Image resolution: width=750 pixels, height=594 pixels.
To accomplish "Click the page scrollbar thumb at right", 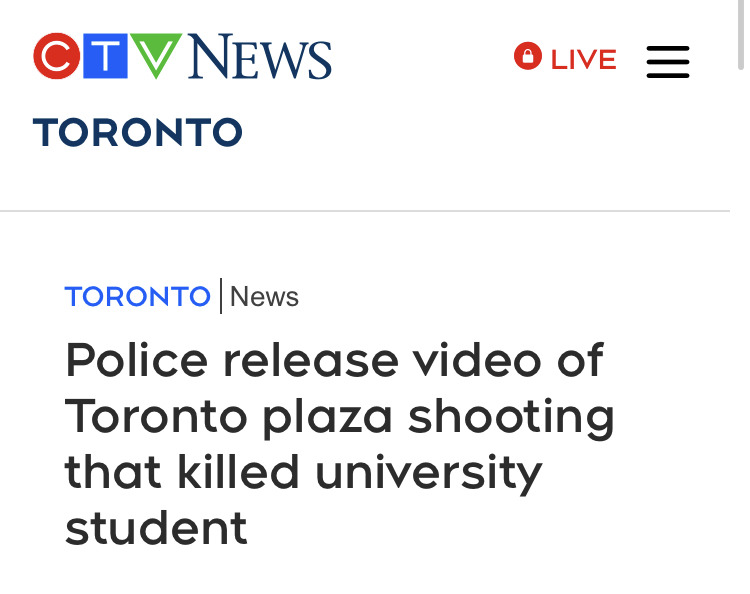I will 741,34.
